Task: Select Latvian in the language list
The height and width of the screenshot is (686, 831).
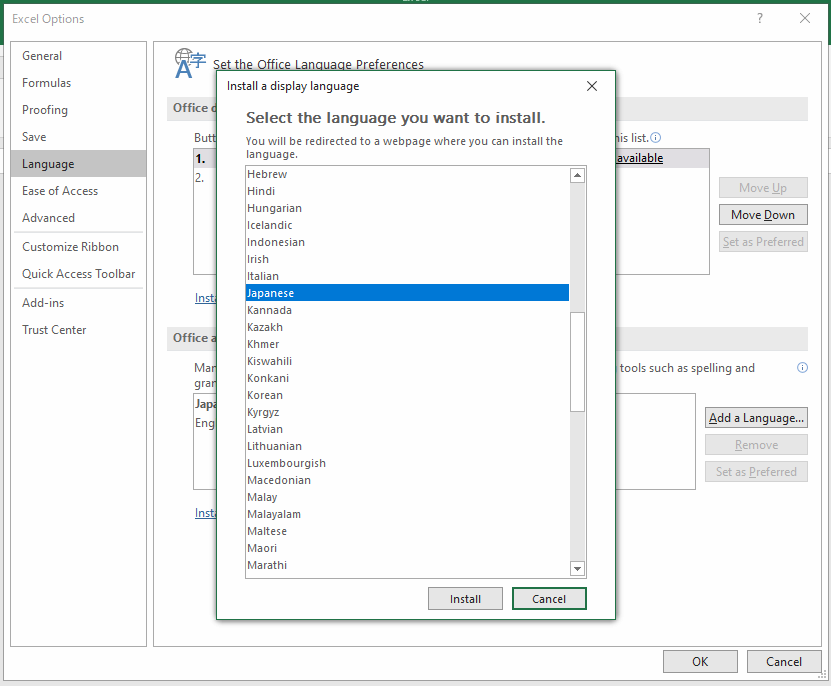Action: click(407, 429)
